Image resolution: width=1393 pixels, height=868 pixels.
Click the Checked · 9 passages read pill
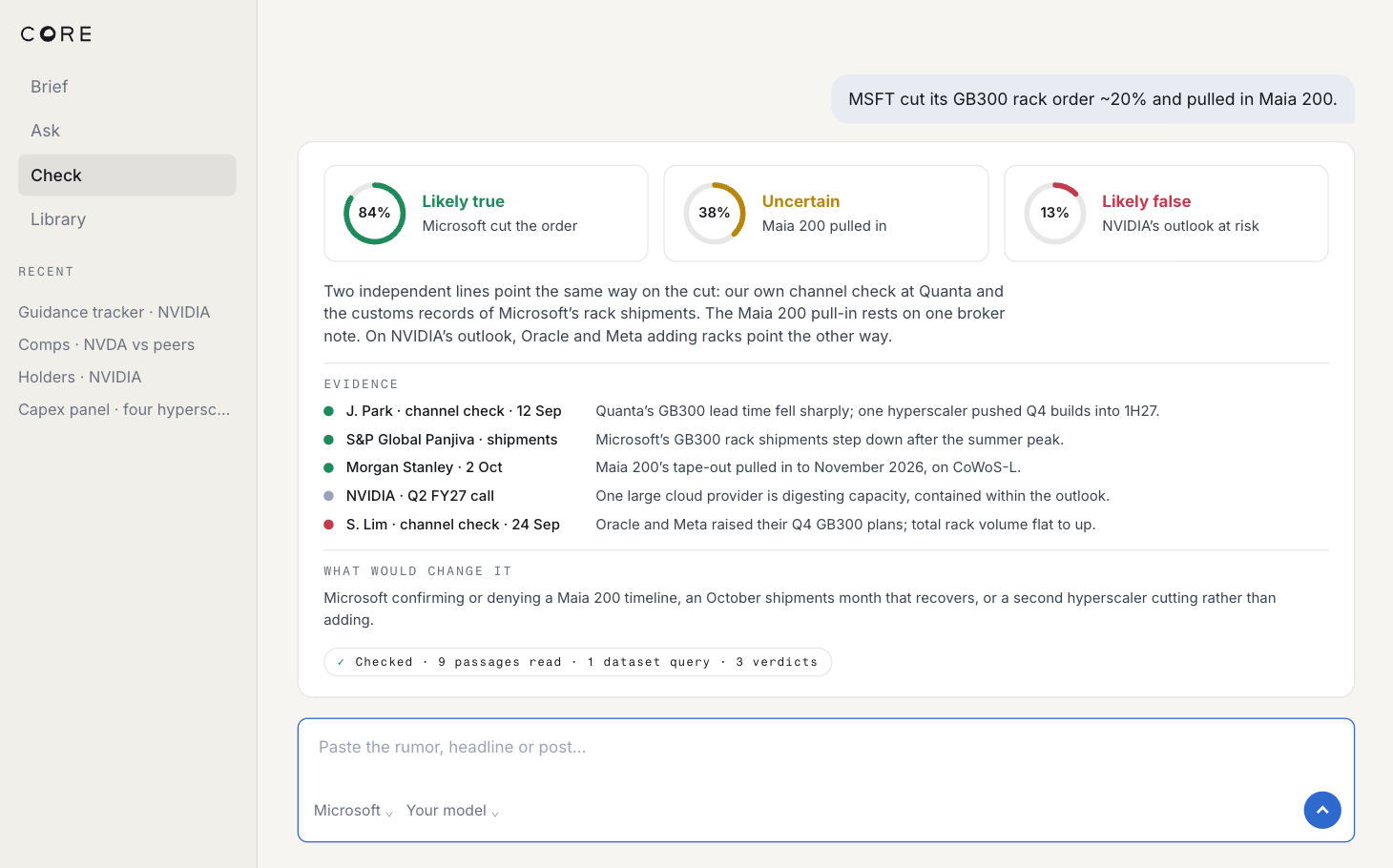pyautogui.click(x=577, y=662)
